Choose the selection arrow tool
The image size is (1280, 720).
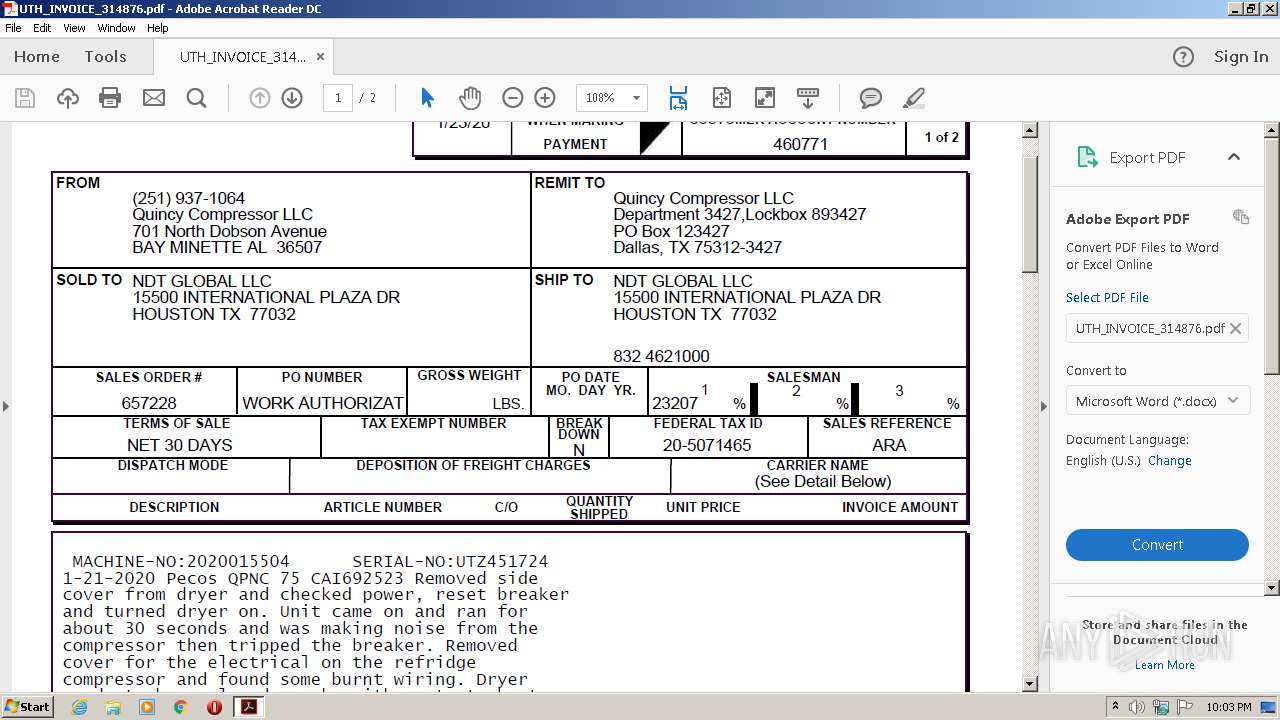point(428,98)
